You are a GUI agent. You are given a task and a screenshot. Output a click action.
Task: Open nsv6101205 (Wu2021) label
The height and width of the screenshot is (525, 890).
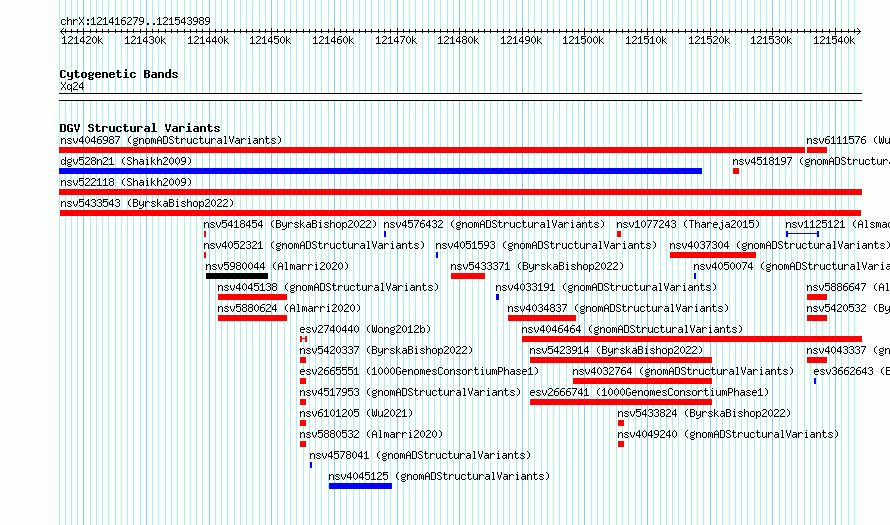coord(356,413)
